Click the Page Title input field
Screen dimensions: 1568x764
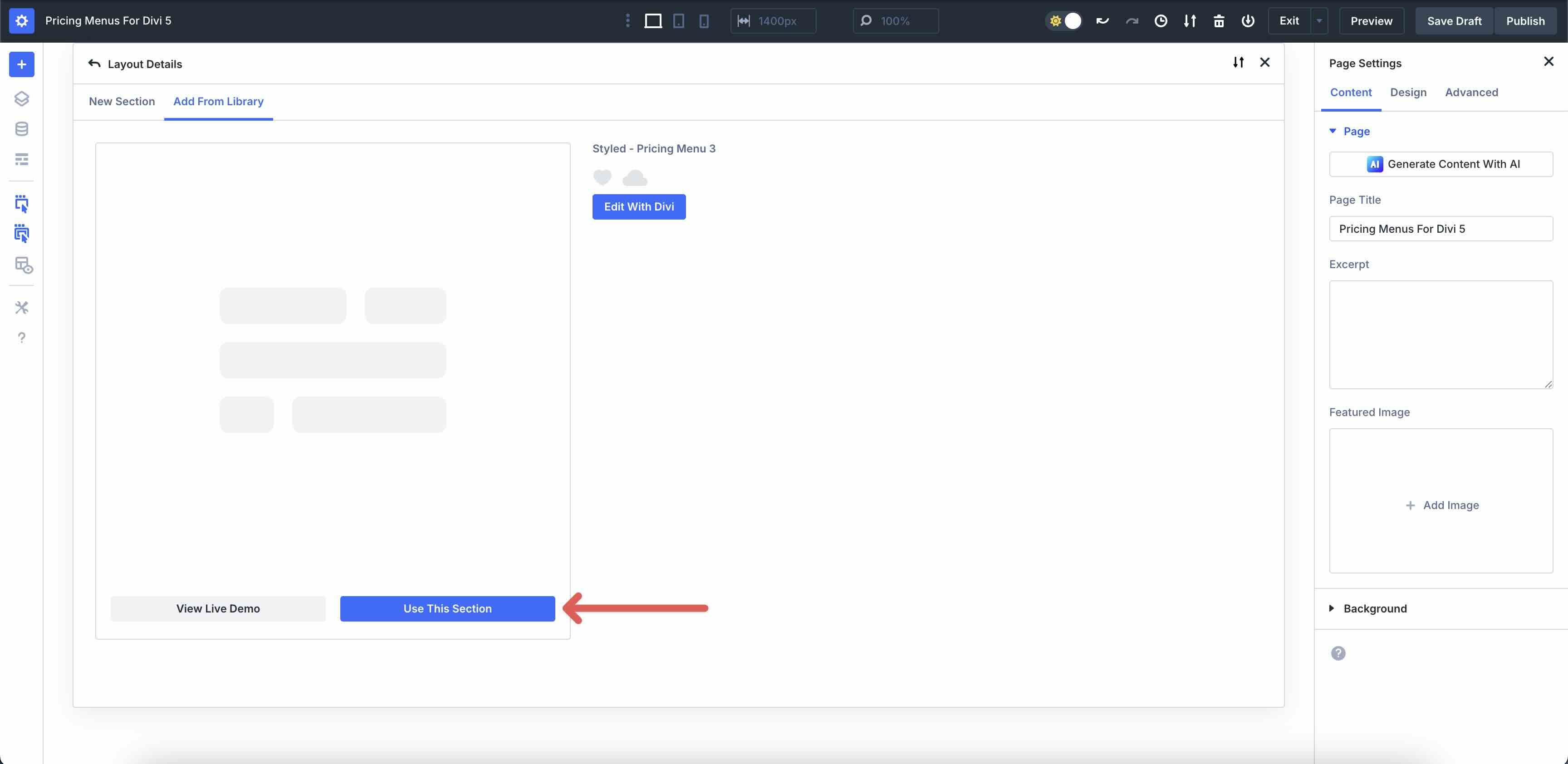(x=1441, y=228)
